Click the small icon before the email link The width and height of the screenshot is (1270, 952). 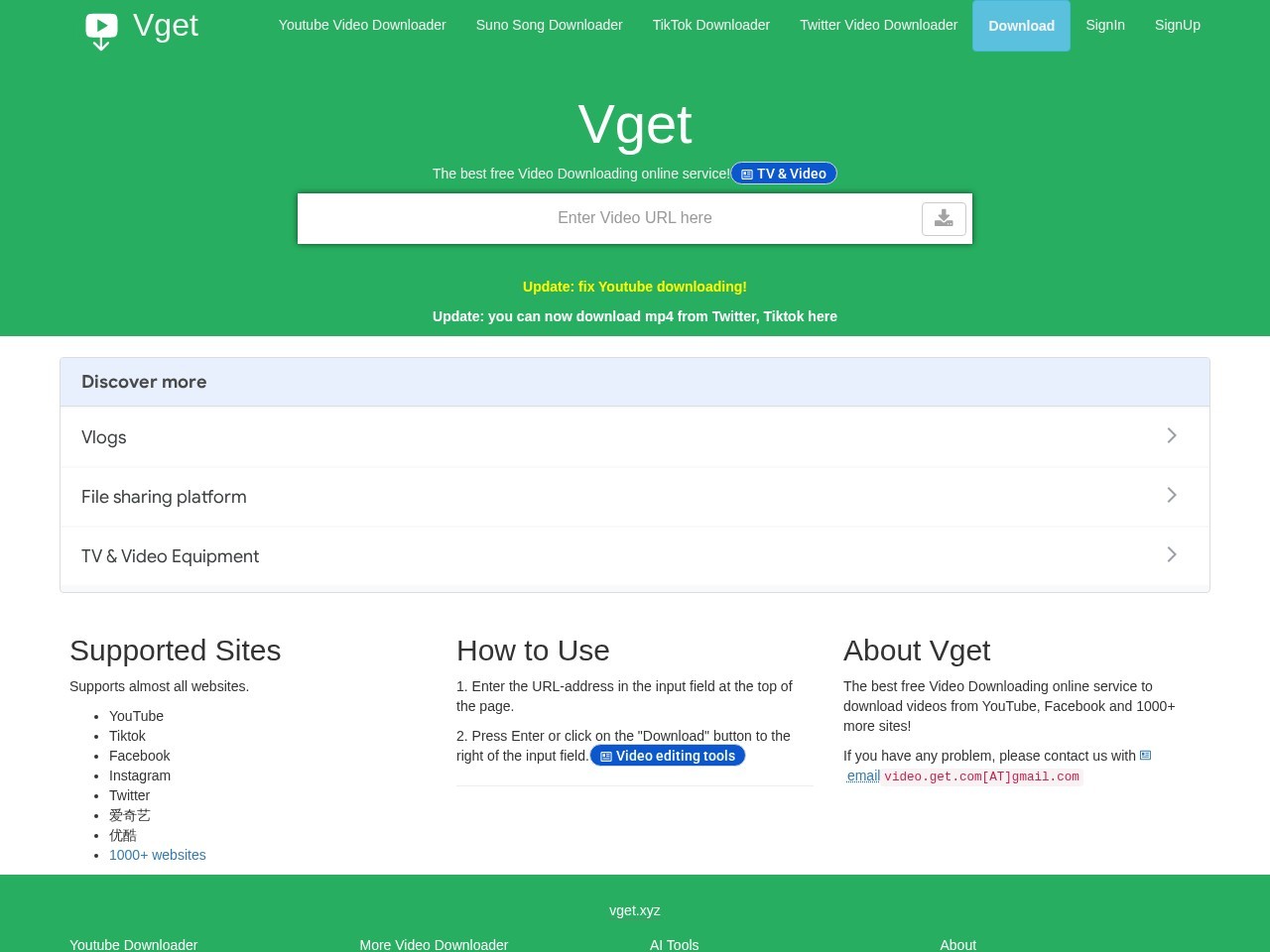[x=1145, y=756]
